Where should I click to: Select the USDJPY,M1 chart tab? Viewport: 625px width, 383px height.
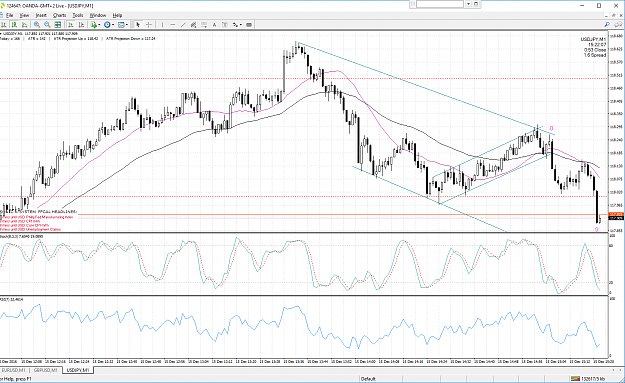(x=78, y=370)
